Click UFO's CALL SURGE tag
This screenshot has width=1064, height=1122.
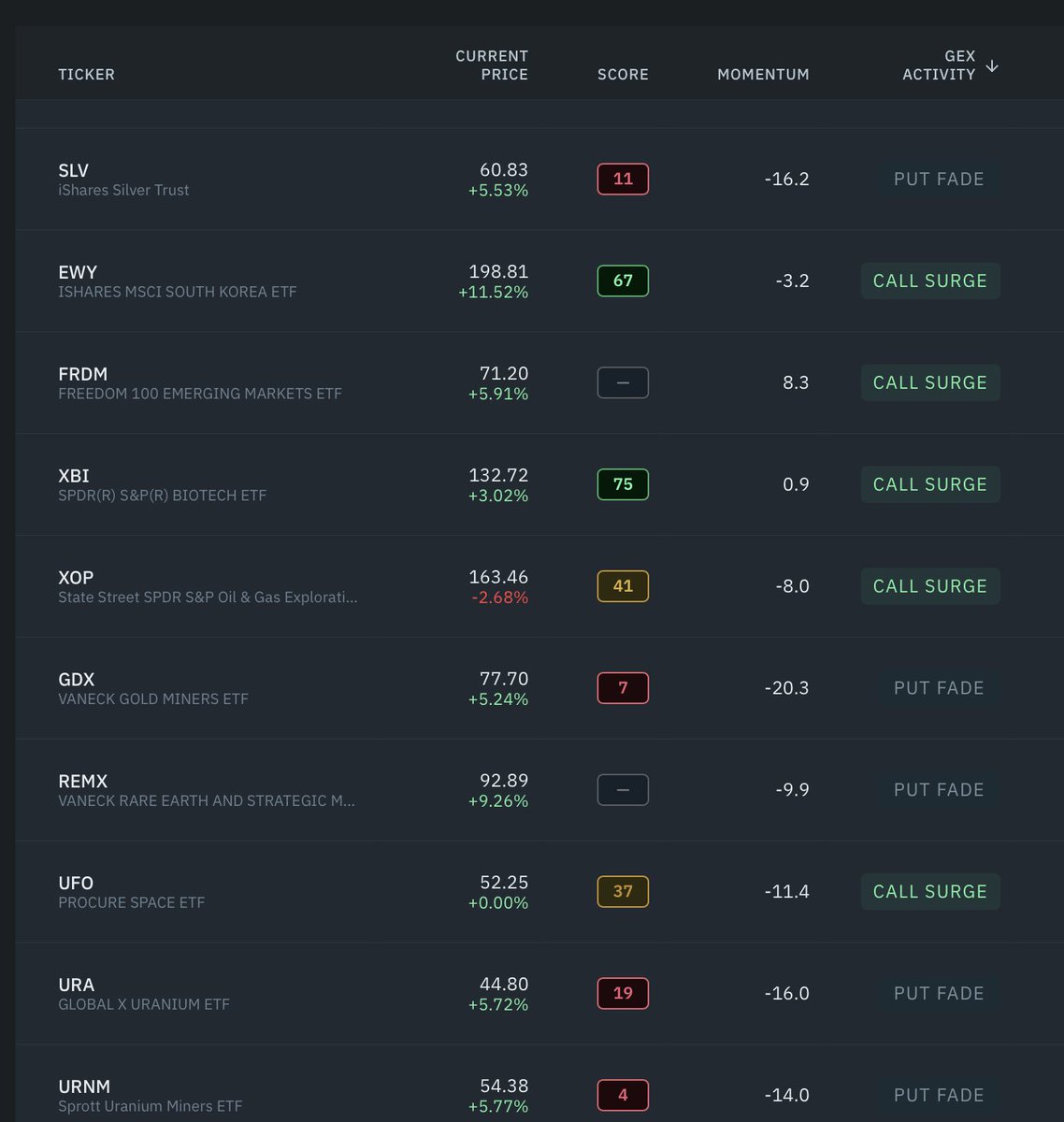click(930, 892)
